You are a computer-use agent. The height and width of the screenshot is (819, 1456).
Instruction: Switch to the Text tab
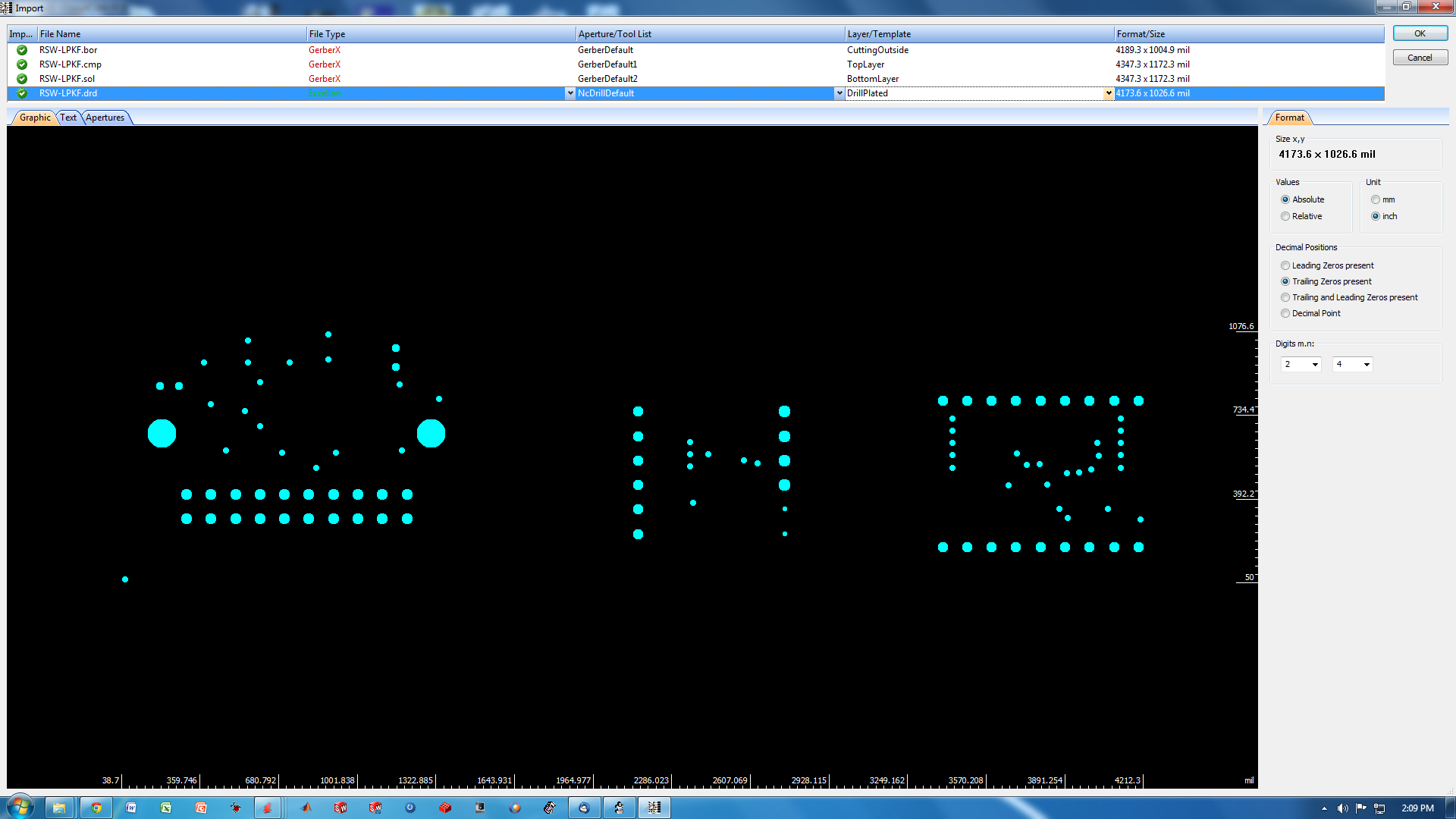click(68, 118)
